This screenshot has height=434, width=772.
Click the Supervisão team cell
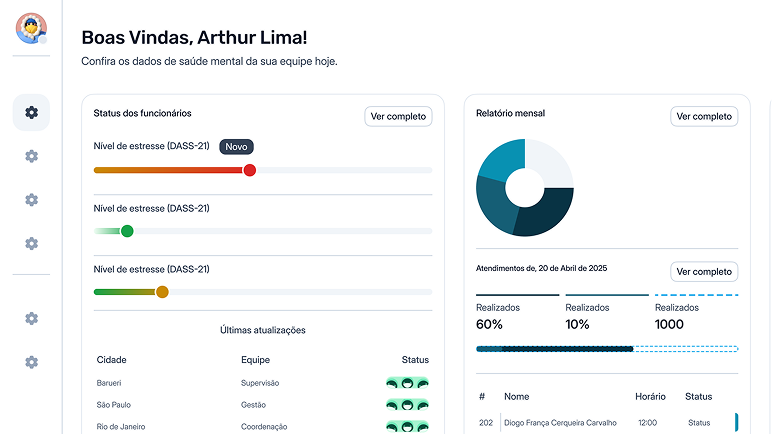pos(260,383)
